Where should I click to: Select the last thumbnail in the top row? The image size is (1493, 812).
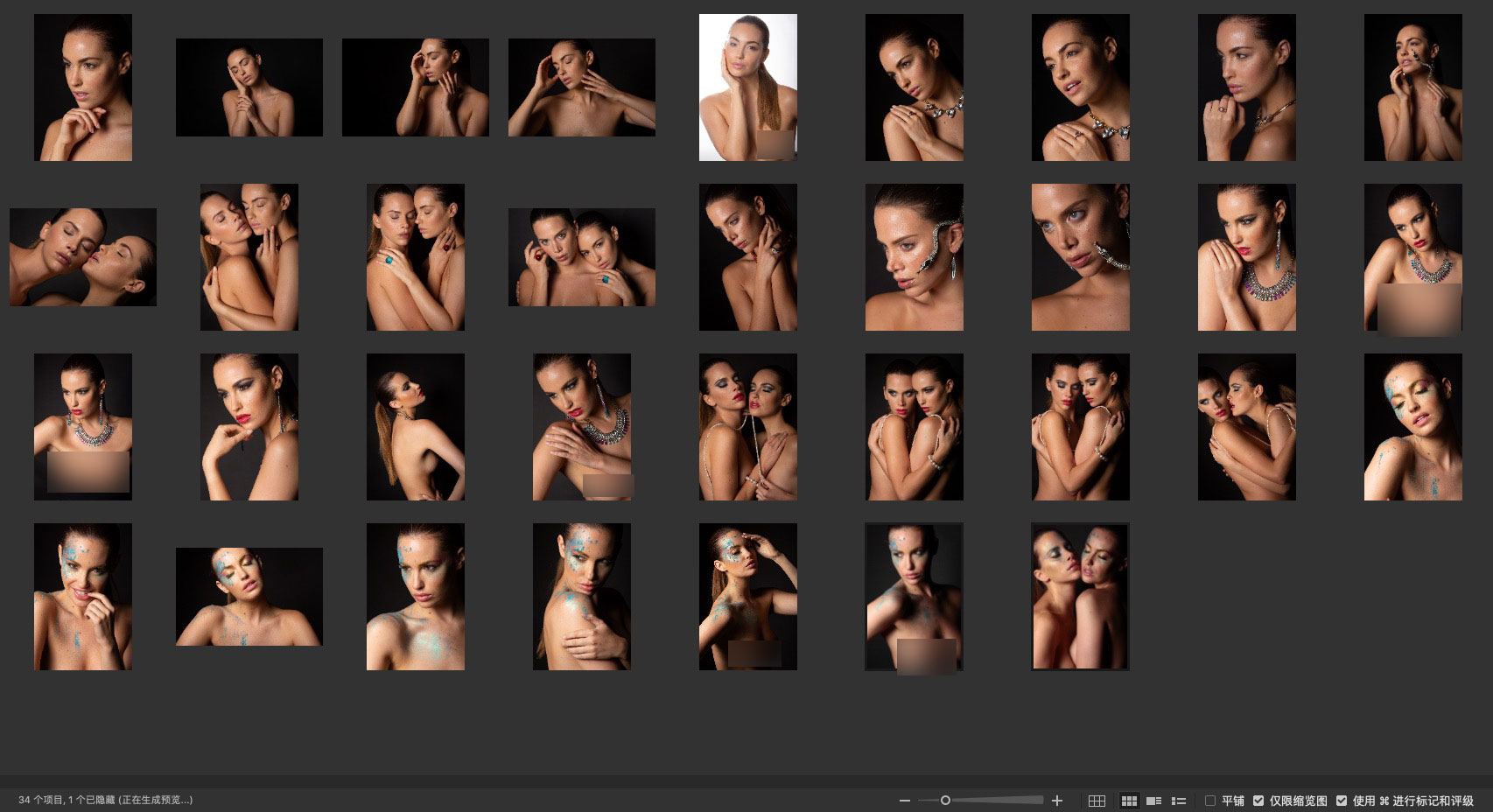[x=1412, y=87]
